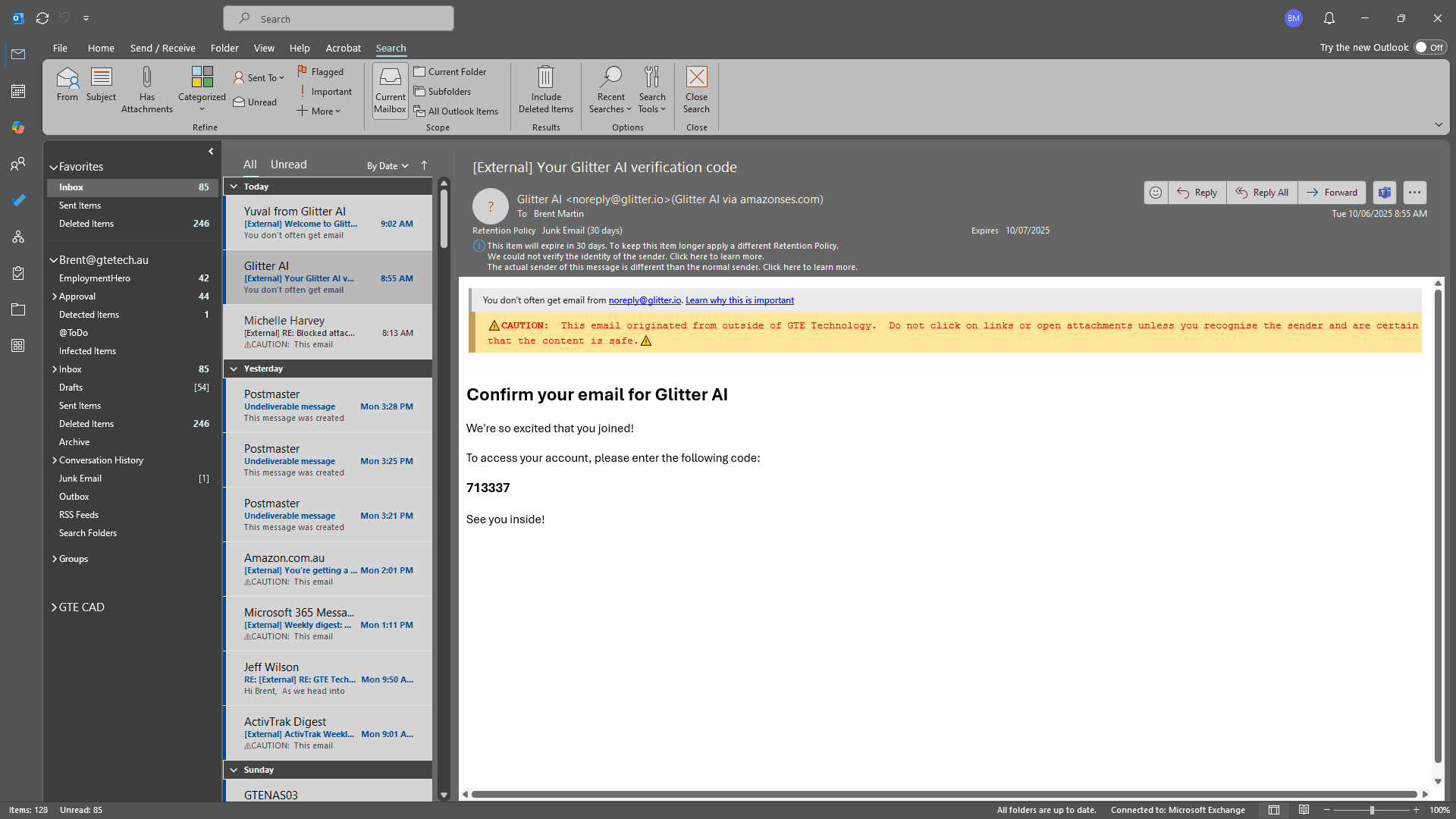The image size is (1456, 819).
Task: Open the By Date sort dropdown
Action: 388,166
